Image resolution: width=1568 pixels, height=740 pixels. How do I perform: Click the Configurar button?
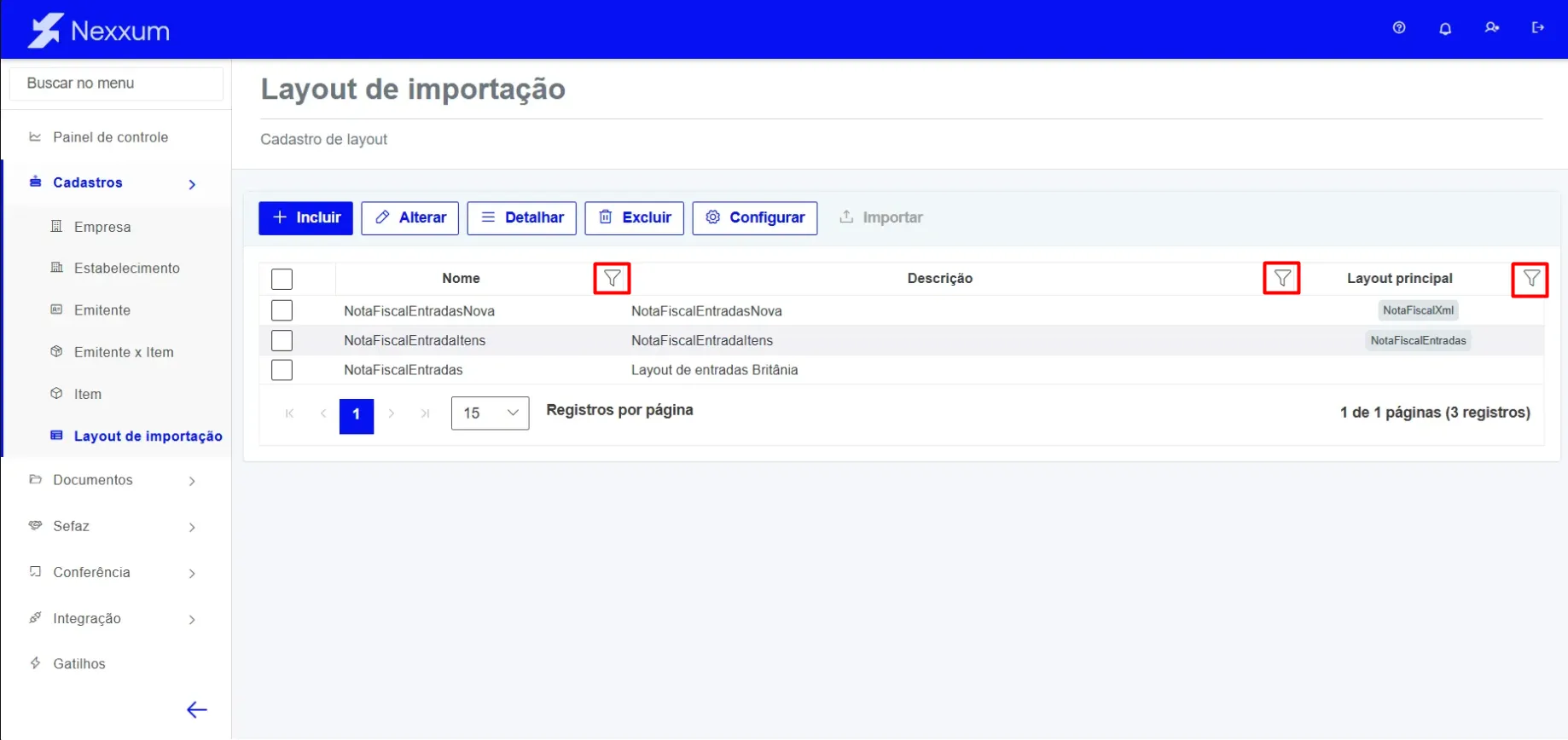point(754,217)
